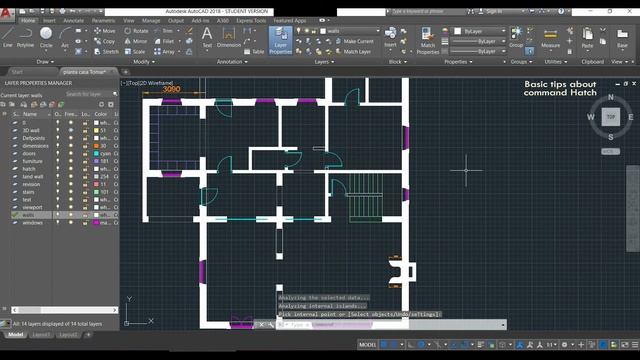Click the AutoCAD application menu logo

(7, 13)
